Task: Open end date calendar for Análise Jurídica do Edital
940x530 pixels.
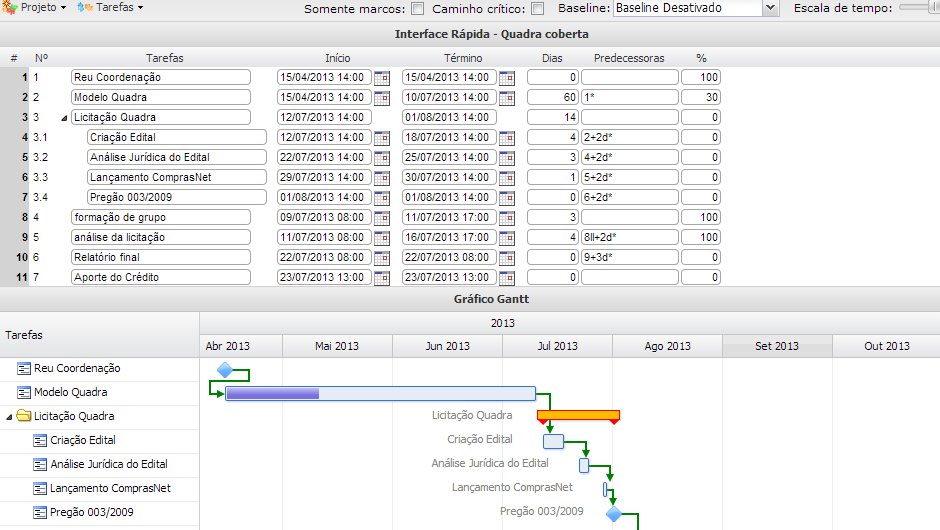Action: point(507,157)
